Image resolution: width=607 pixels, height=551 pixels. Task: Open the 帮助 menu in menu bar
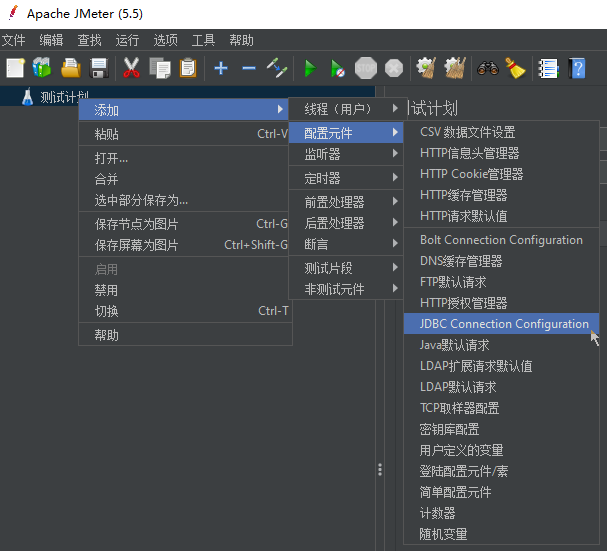pos(241,40)
